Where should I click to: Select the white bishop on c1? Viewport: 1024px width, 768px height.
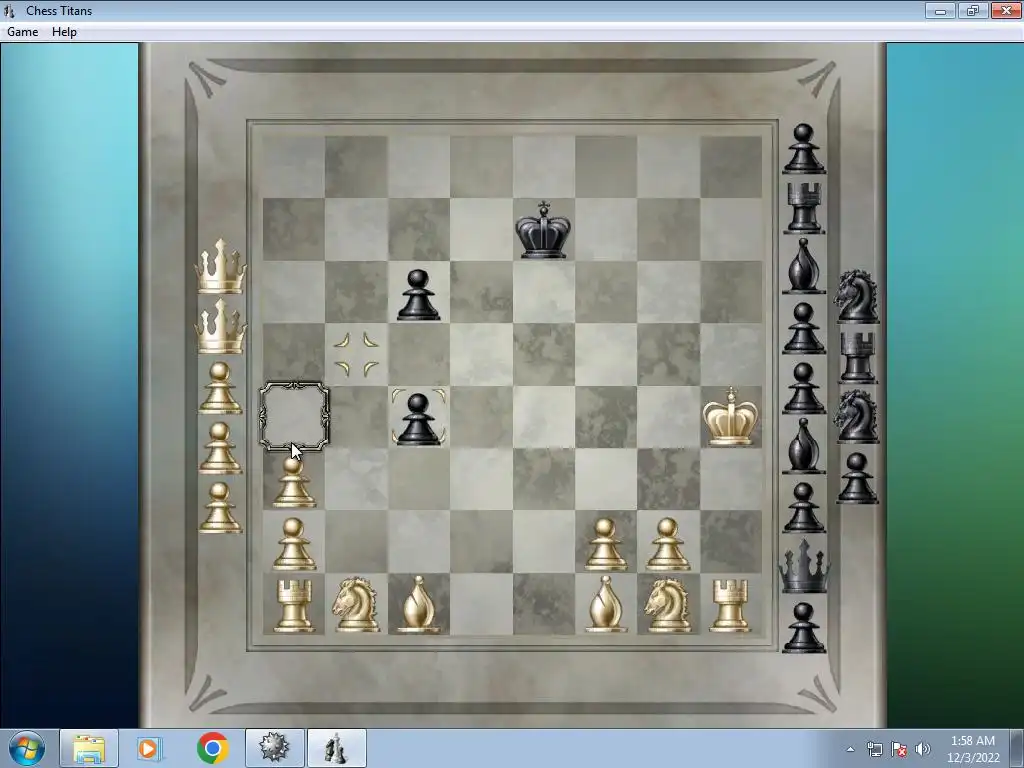(419, 605)
